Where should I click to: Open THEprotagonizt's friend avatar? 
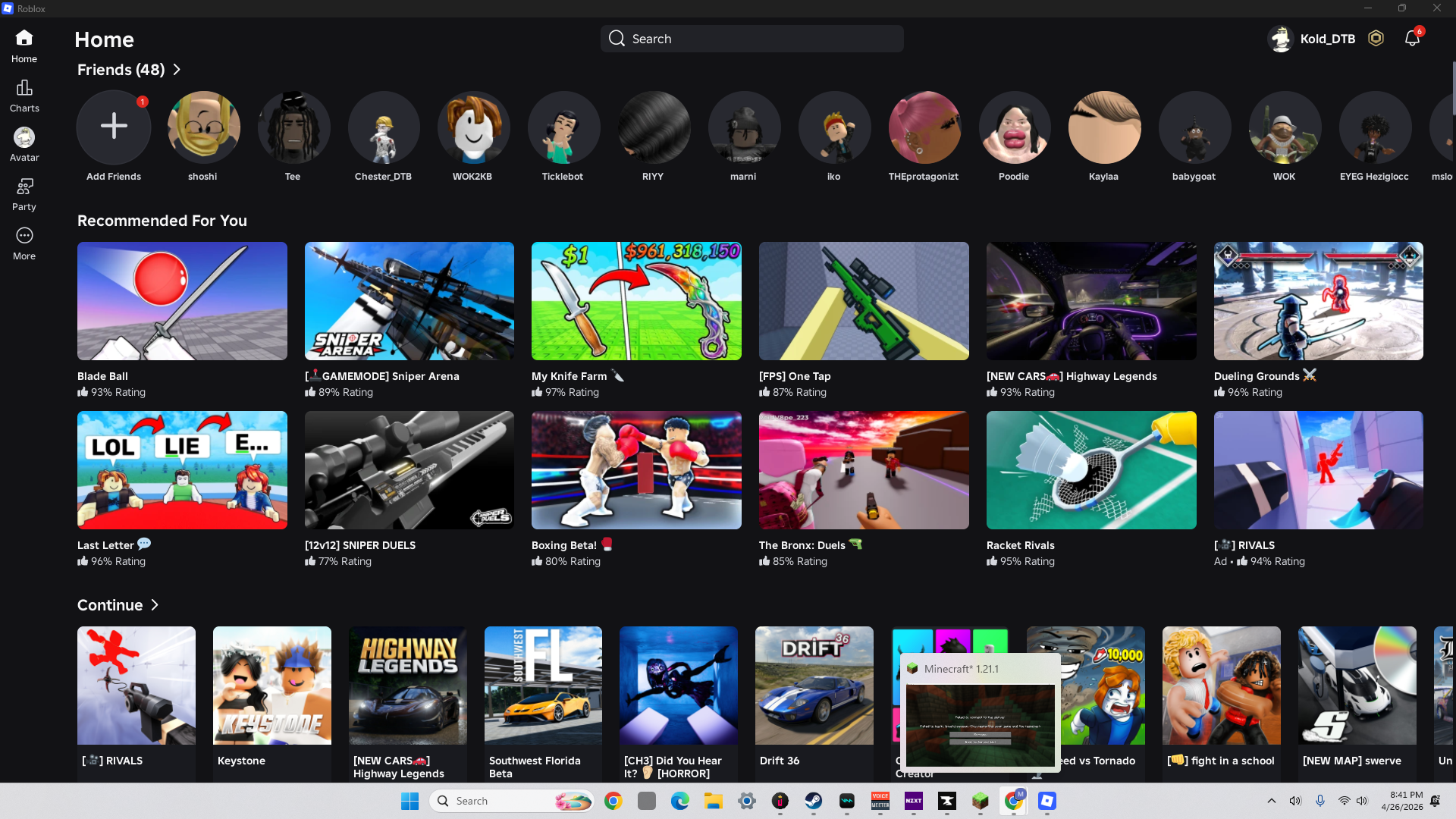pyautogui.click(x=924, y=127)
